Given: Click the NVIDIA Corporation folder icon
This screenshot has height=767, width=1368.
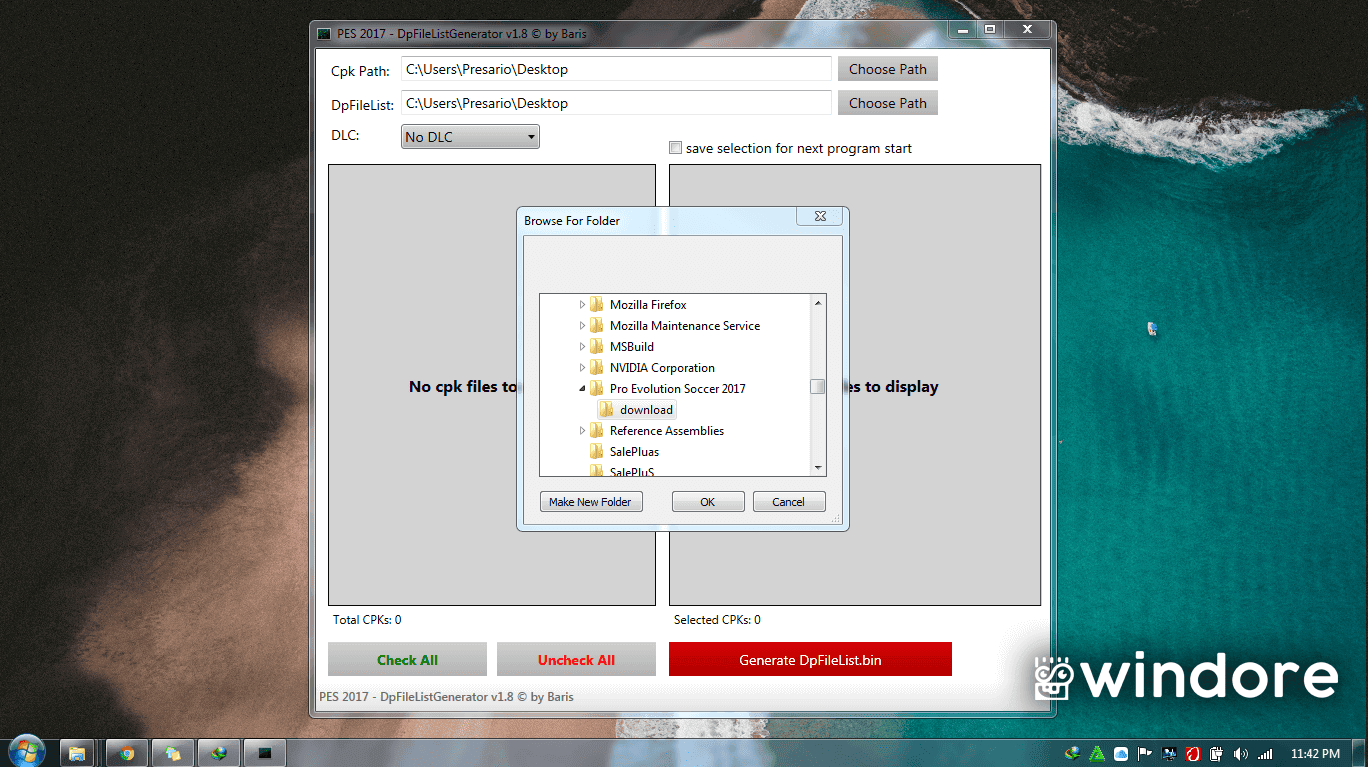Looking at the screenshot, I should [597, 367].
